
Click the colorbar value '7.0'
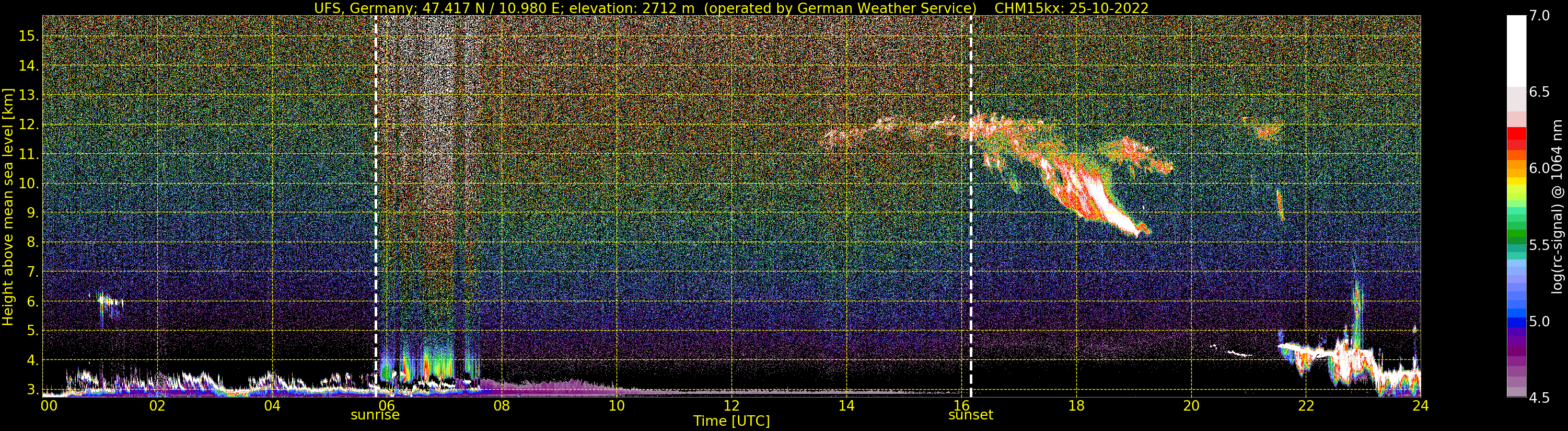coord(1539,16)
